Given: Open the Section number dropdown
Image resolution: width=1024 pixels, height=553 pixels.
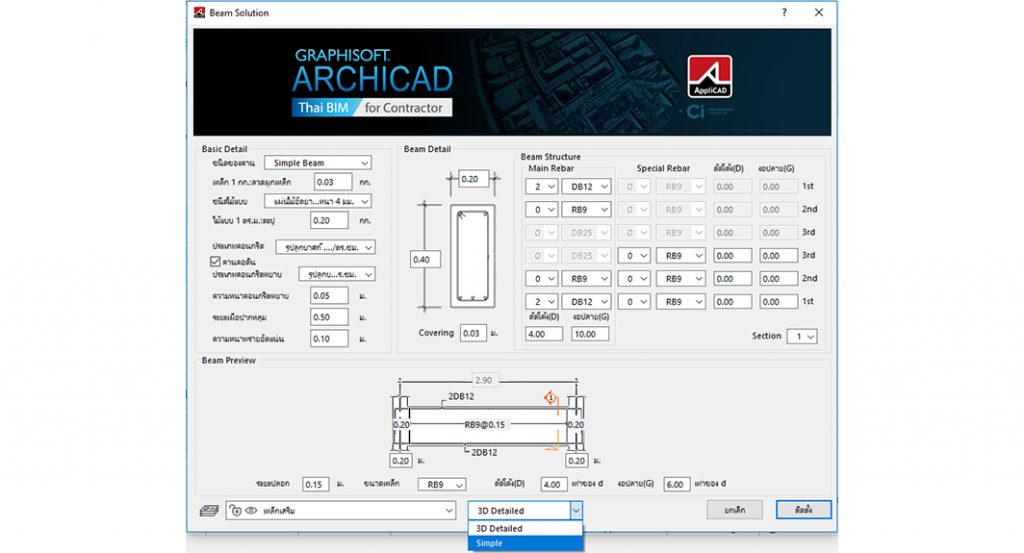Looking at the screenshot, I should [802, 336].
